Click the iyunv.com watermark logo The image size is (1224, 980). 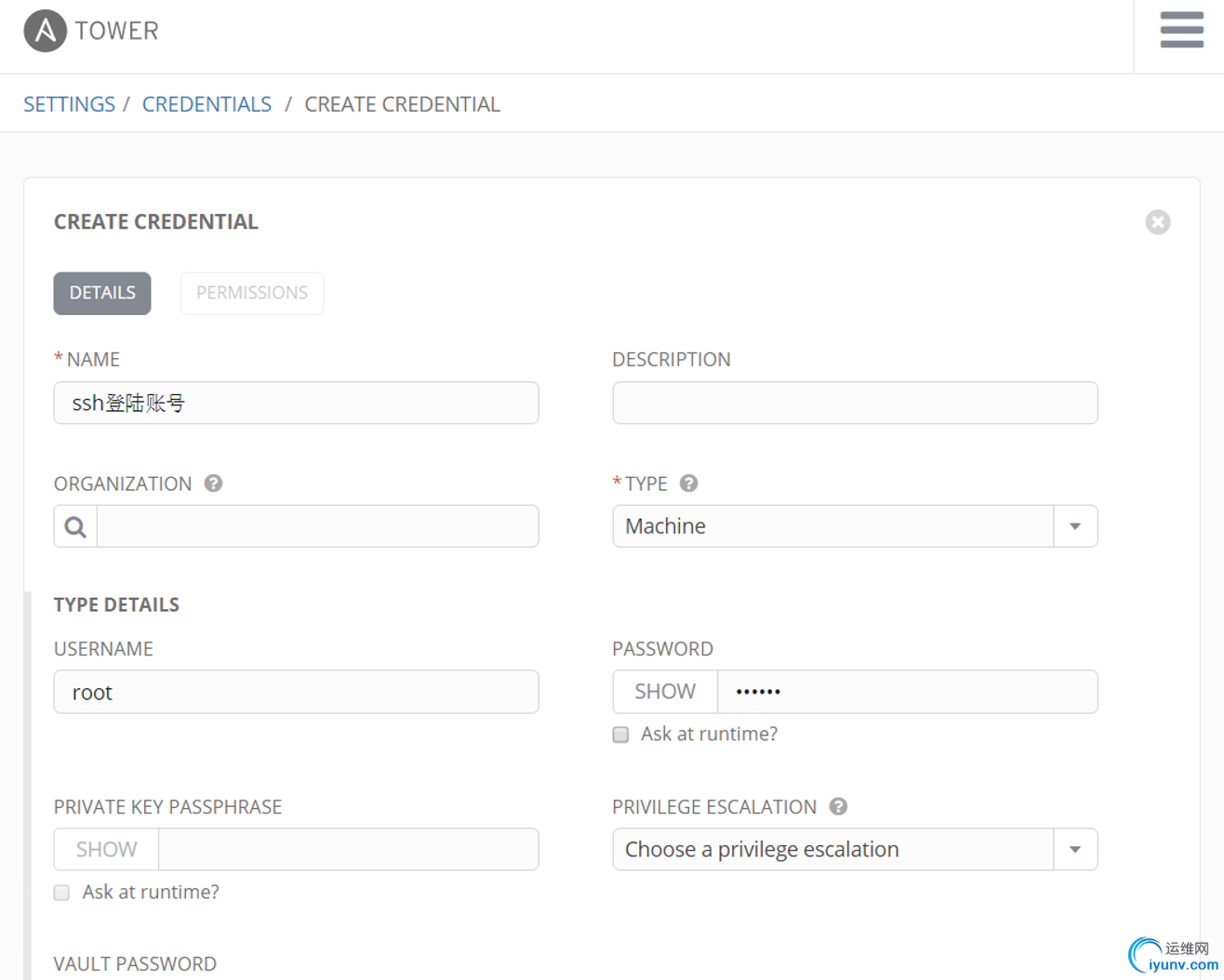(x=1172, y=956)
